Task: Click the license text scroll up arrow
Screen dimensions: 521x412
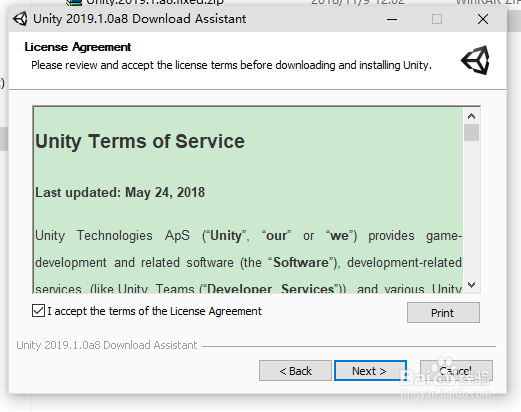Action: pyautogui.click(x=471, y=116)
